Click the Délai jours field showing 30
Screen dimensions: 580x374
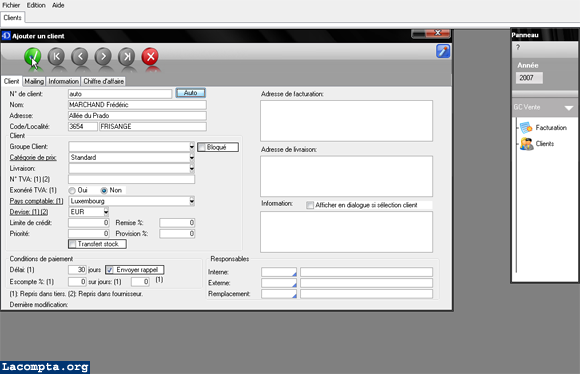[77, 270]
